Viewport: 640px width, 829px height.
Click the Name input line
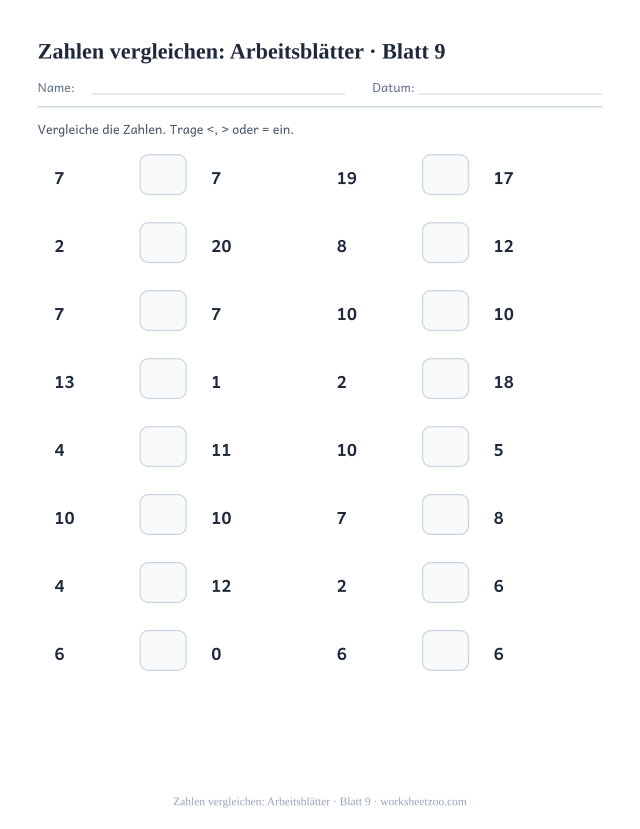point(218,94)
